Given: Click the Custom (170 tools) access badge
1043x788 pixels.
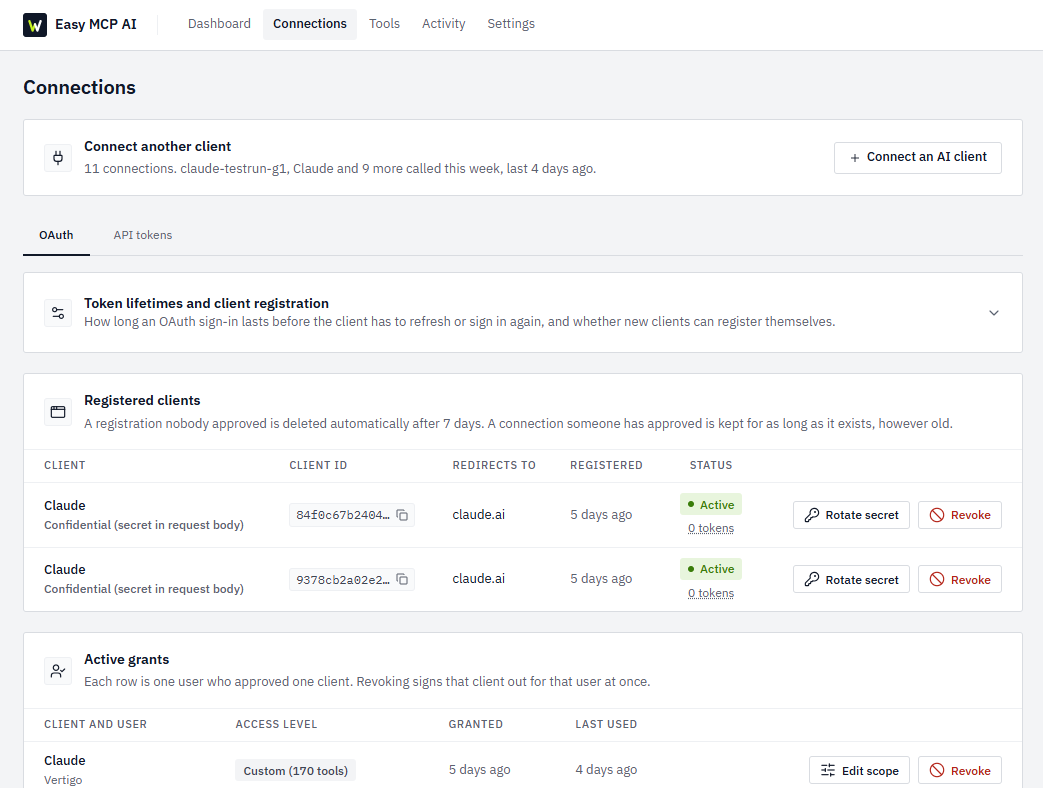Looking at the screenshot, I should 295,771.
